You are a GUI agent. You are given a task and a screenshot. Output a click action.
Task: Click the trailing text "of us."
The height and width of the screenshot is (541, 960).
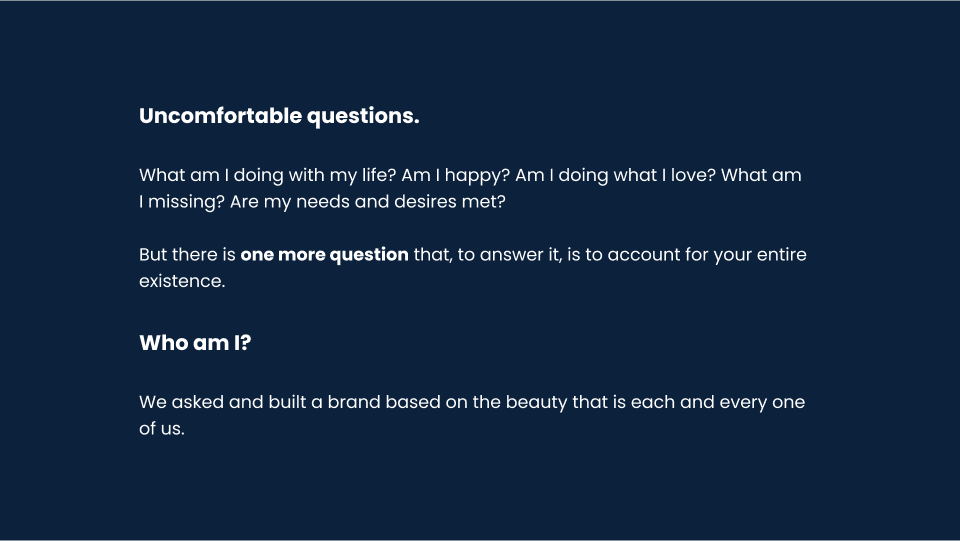[162, 430]
